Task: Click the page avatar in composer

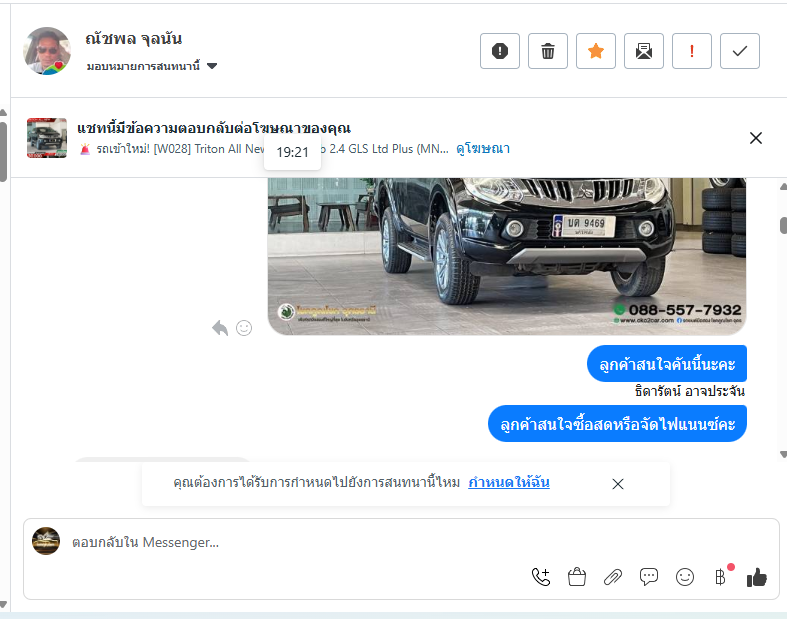Action: (x=46, y=541)
